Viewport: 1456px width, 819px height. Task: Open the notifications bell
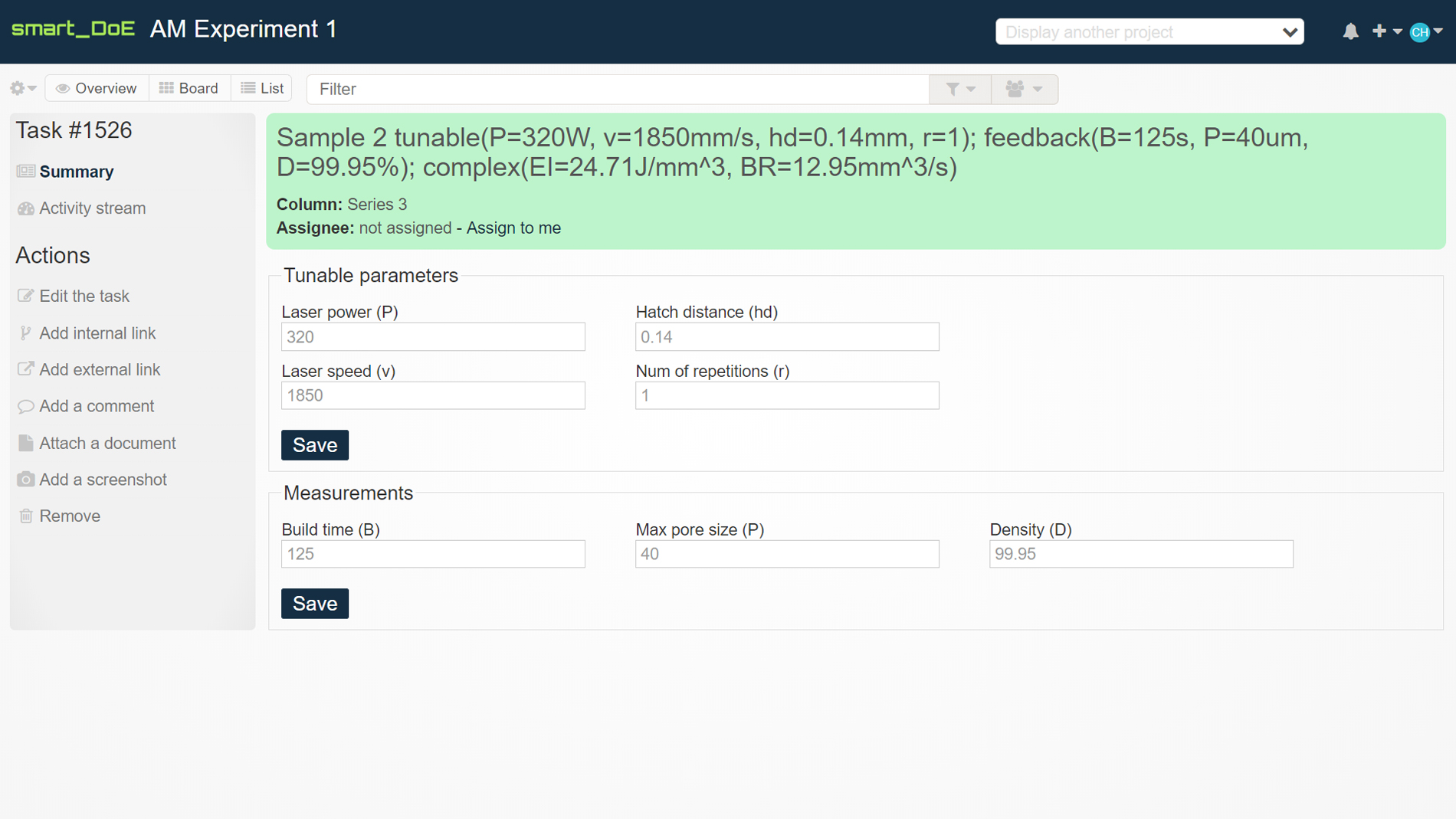1350,31
